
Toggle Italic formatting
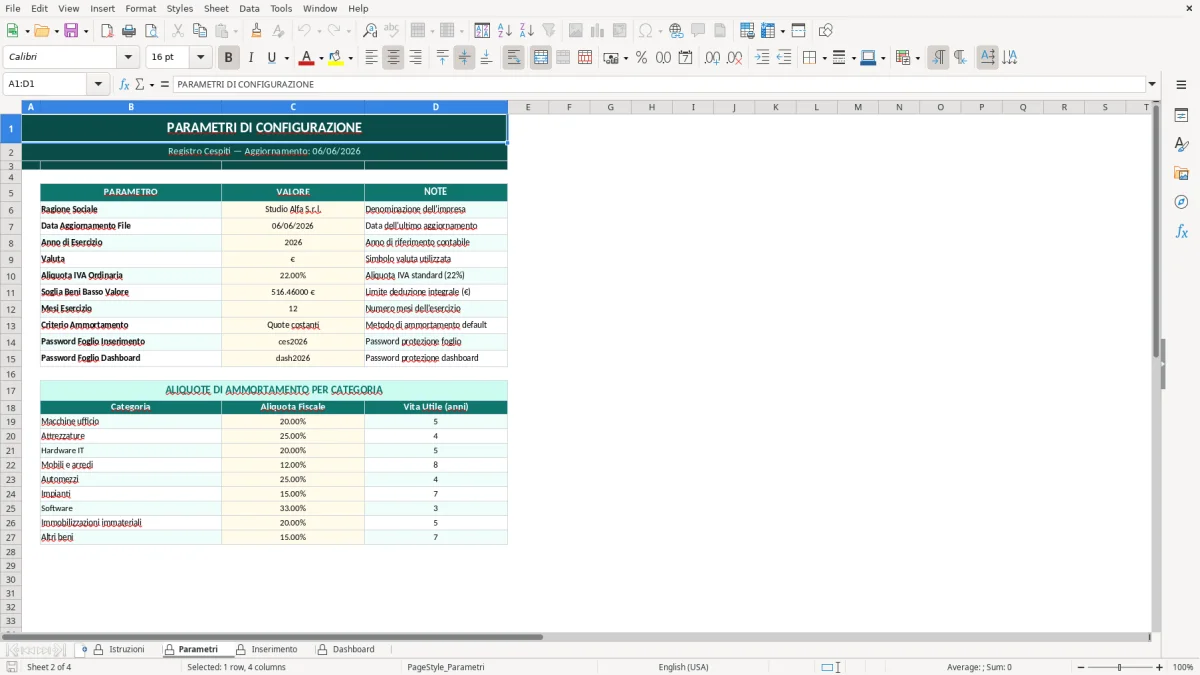tap(251, 58)
